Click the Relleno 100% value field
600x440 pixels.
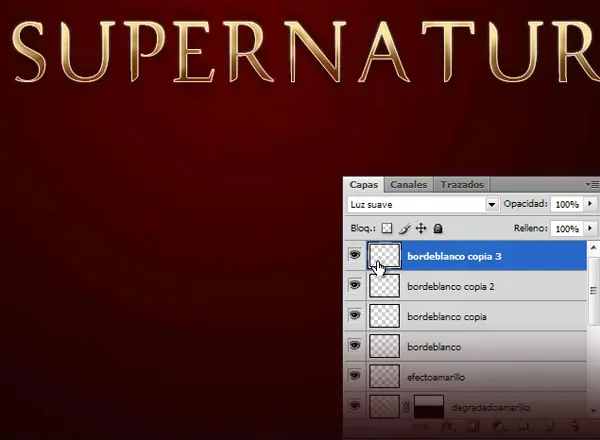(x=567, y=228)
